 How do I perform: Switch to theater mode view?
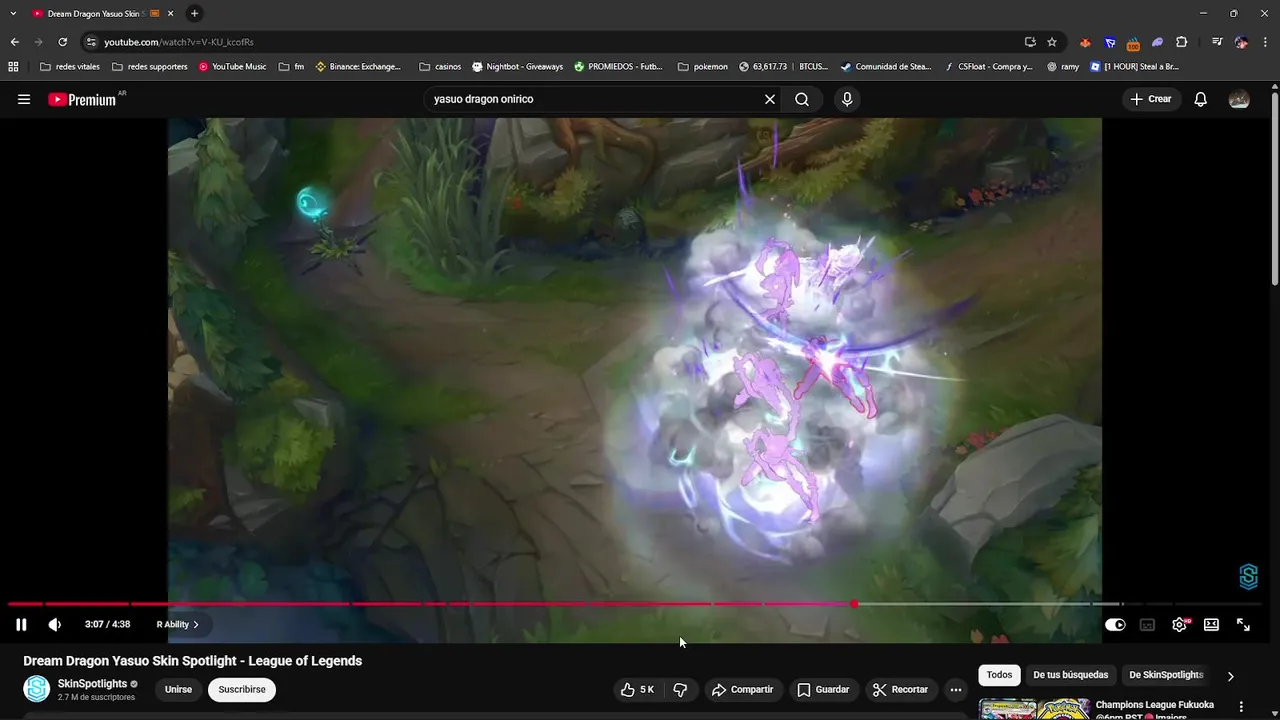pos(1212,624)
